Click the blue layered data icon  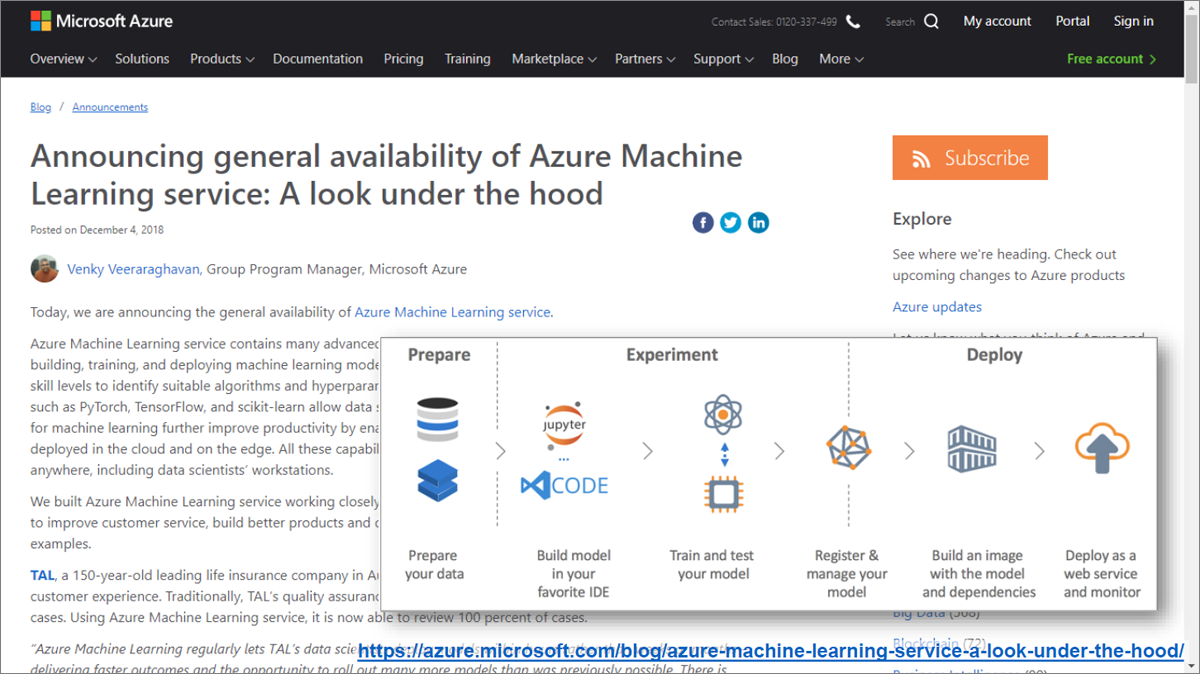click(438, 482)
